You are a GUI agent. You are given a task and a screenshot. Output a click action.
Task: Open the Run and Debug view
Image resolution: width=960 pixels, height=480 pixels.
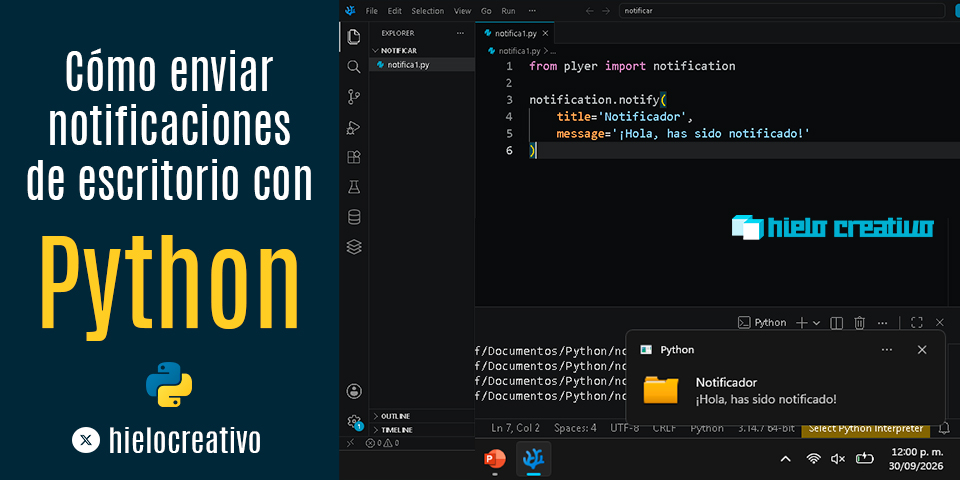[x=354, y=127]
